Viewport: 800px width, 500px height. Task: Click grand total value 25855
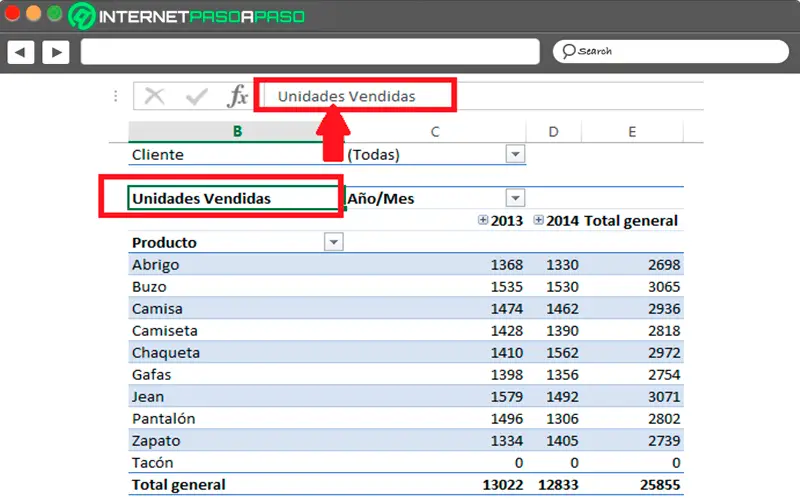click(660, 484)
